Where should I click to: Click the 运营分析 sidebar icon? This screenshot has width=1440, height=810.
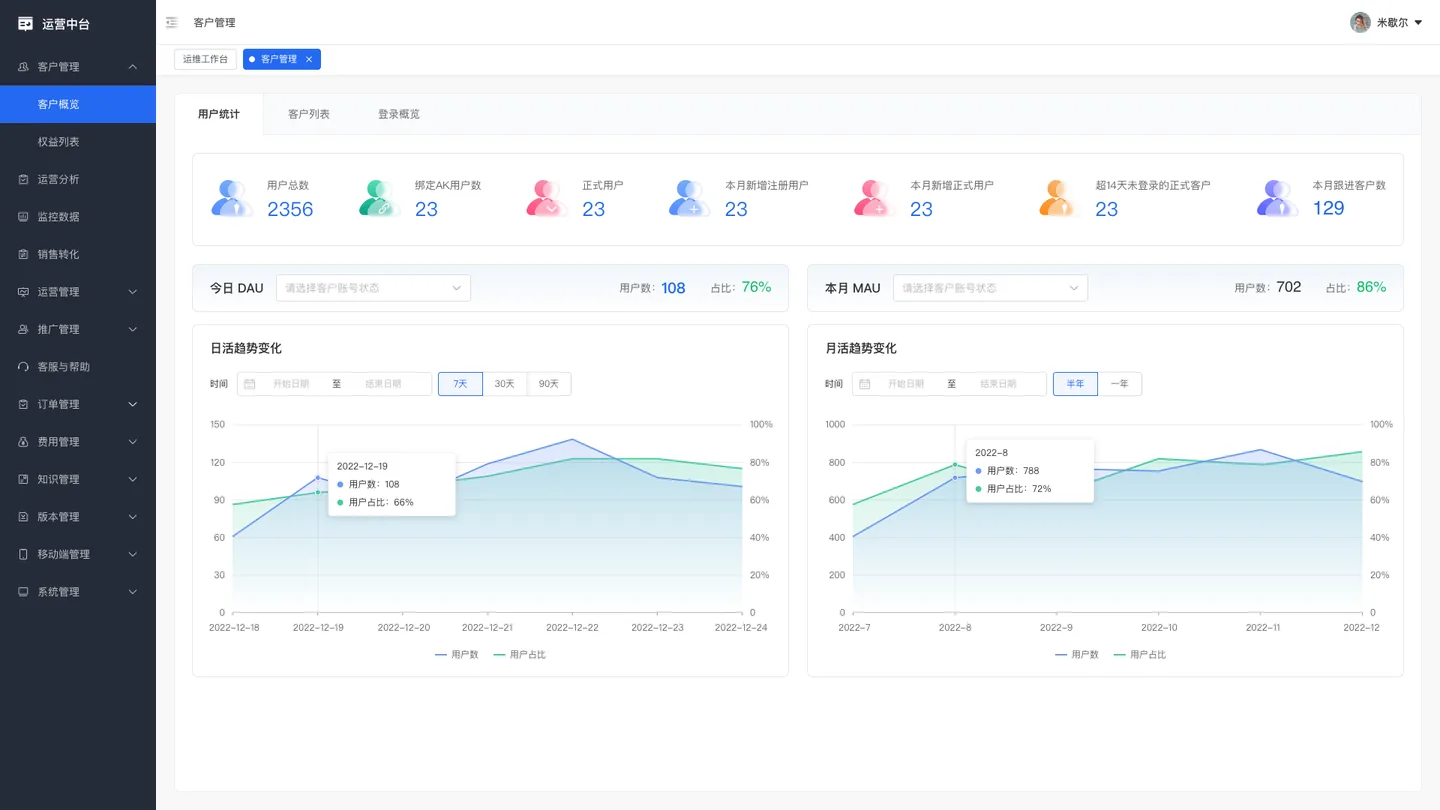[23, 179]
